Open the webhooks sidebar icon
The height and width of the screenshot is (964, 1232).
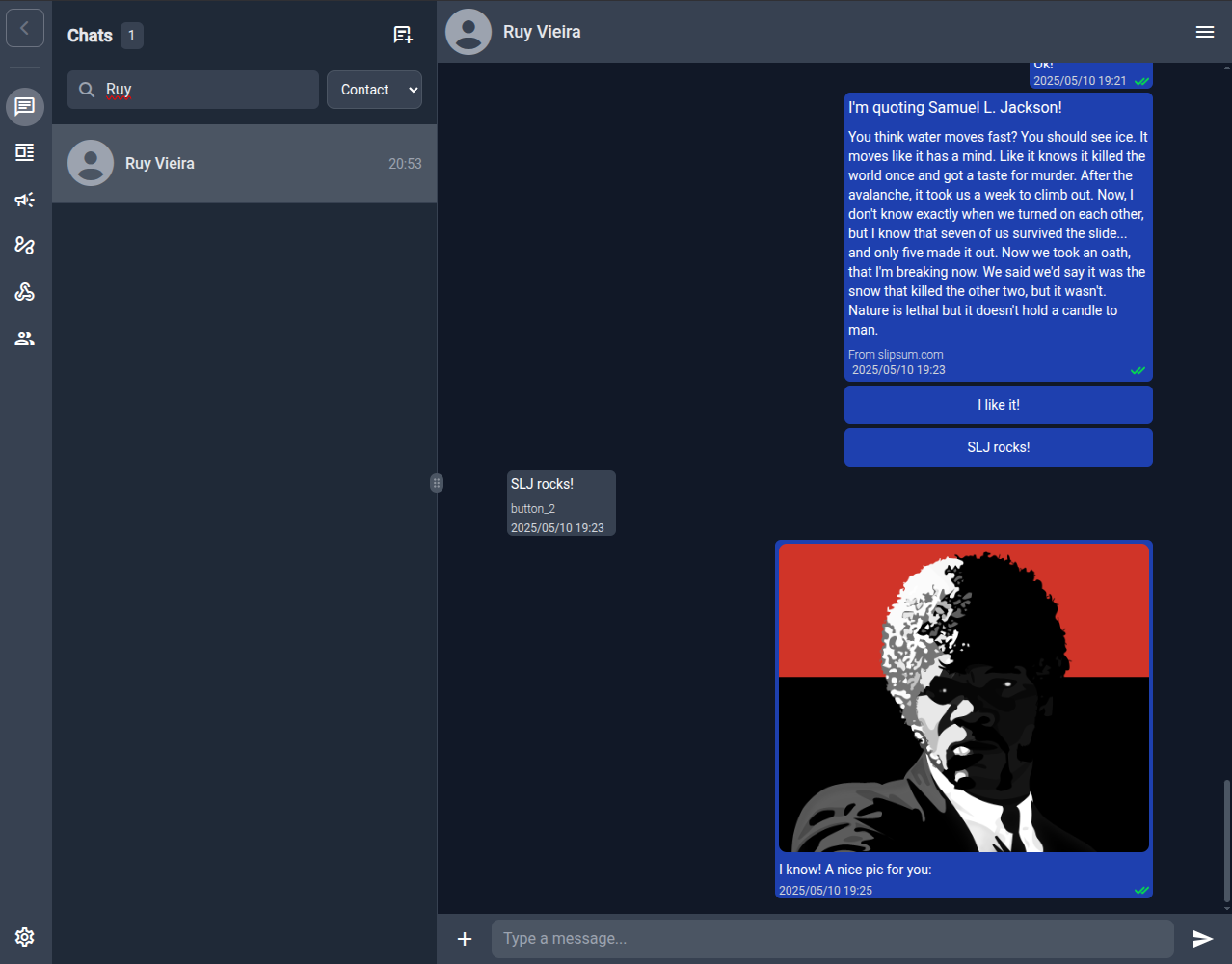click(25, 292)
